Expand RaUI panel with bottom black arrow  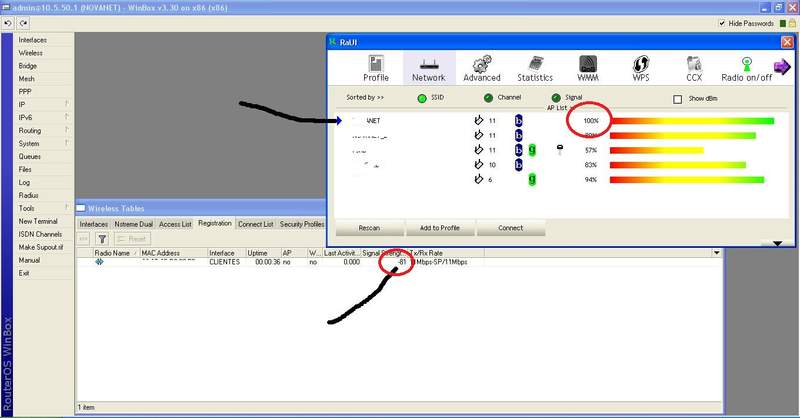pos(777,243)
